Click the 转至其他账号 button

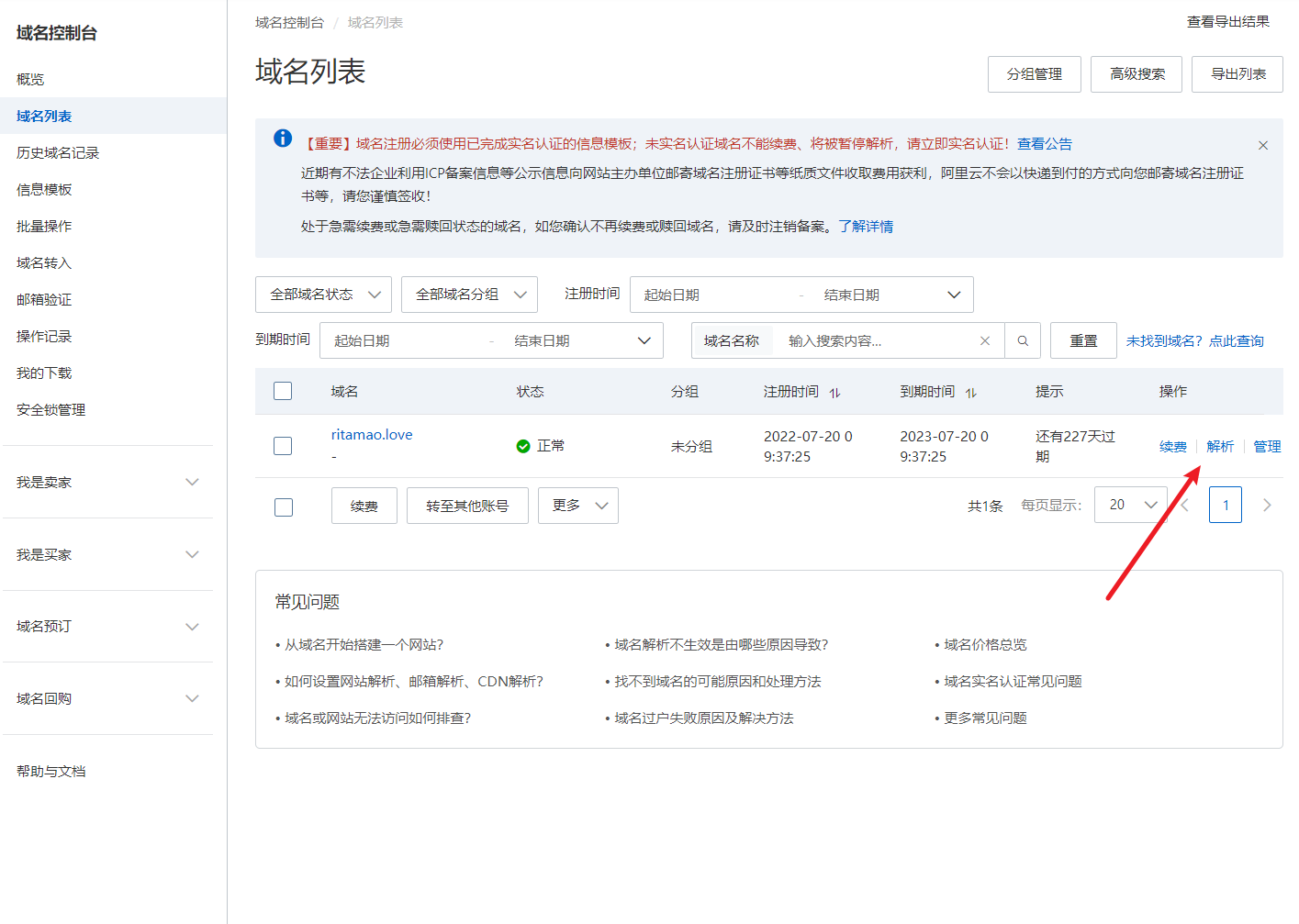(x=467, y=506)
